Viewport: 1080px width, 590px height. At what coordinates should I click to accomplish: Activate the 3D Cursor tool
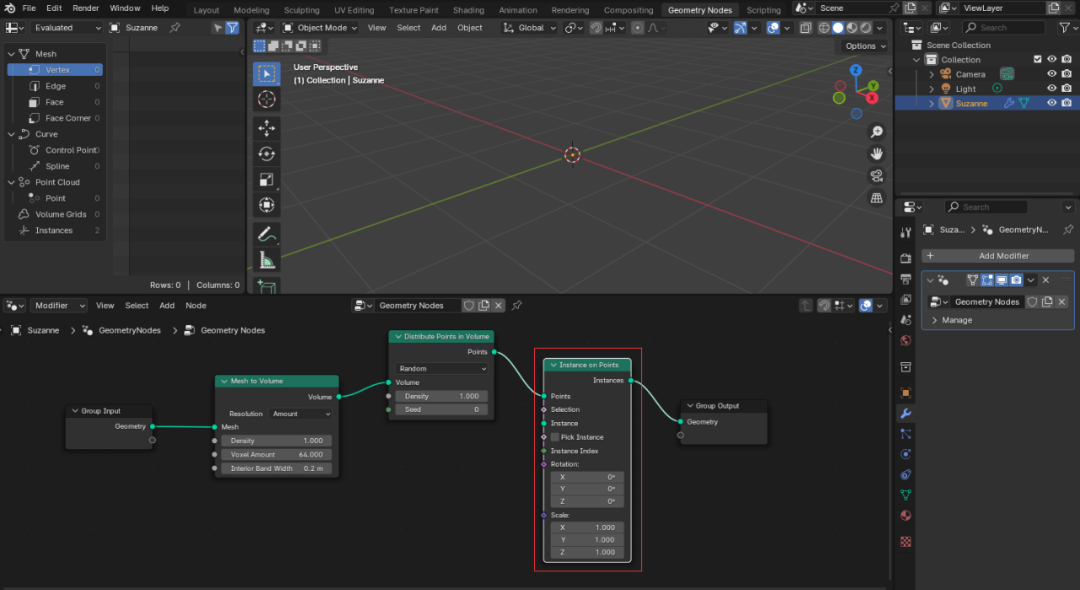click(x=267, y=99)
